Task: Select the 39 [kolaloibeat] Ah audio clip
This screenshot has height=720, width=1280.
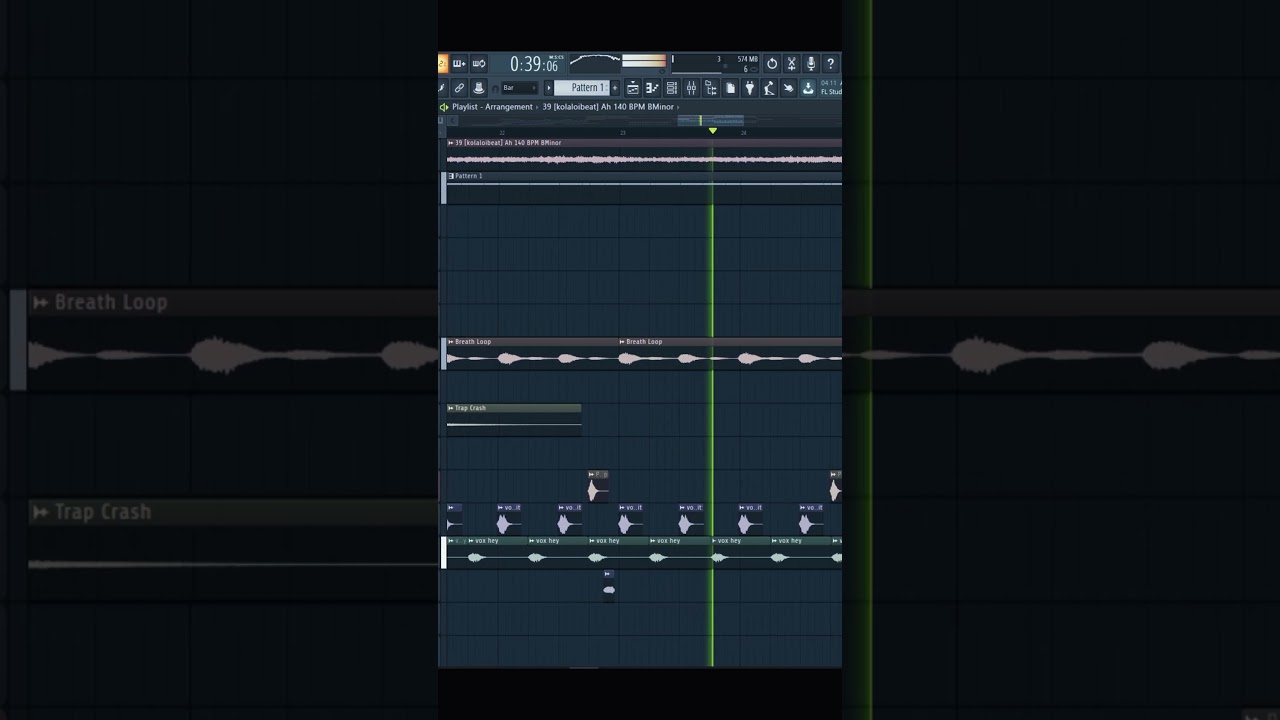Action: (x=644, y=153)
